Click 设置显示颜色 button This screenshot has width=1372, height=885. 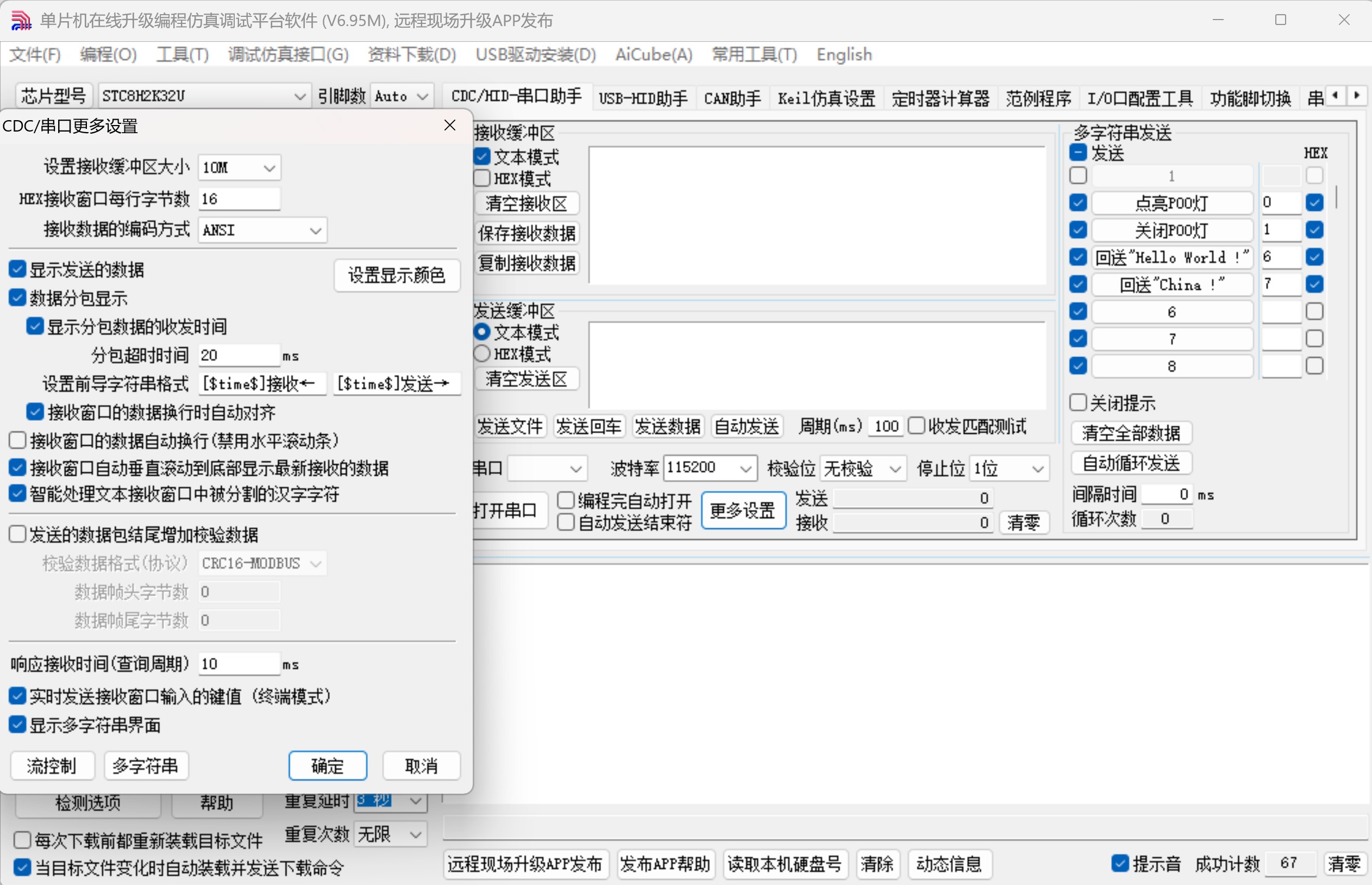[x=397, y=275]
